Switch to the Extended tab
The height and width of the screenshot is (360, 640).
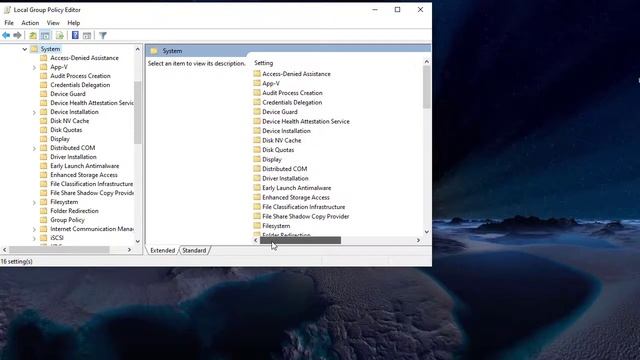pos(162,250)
